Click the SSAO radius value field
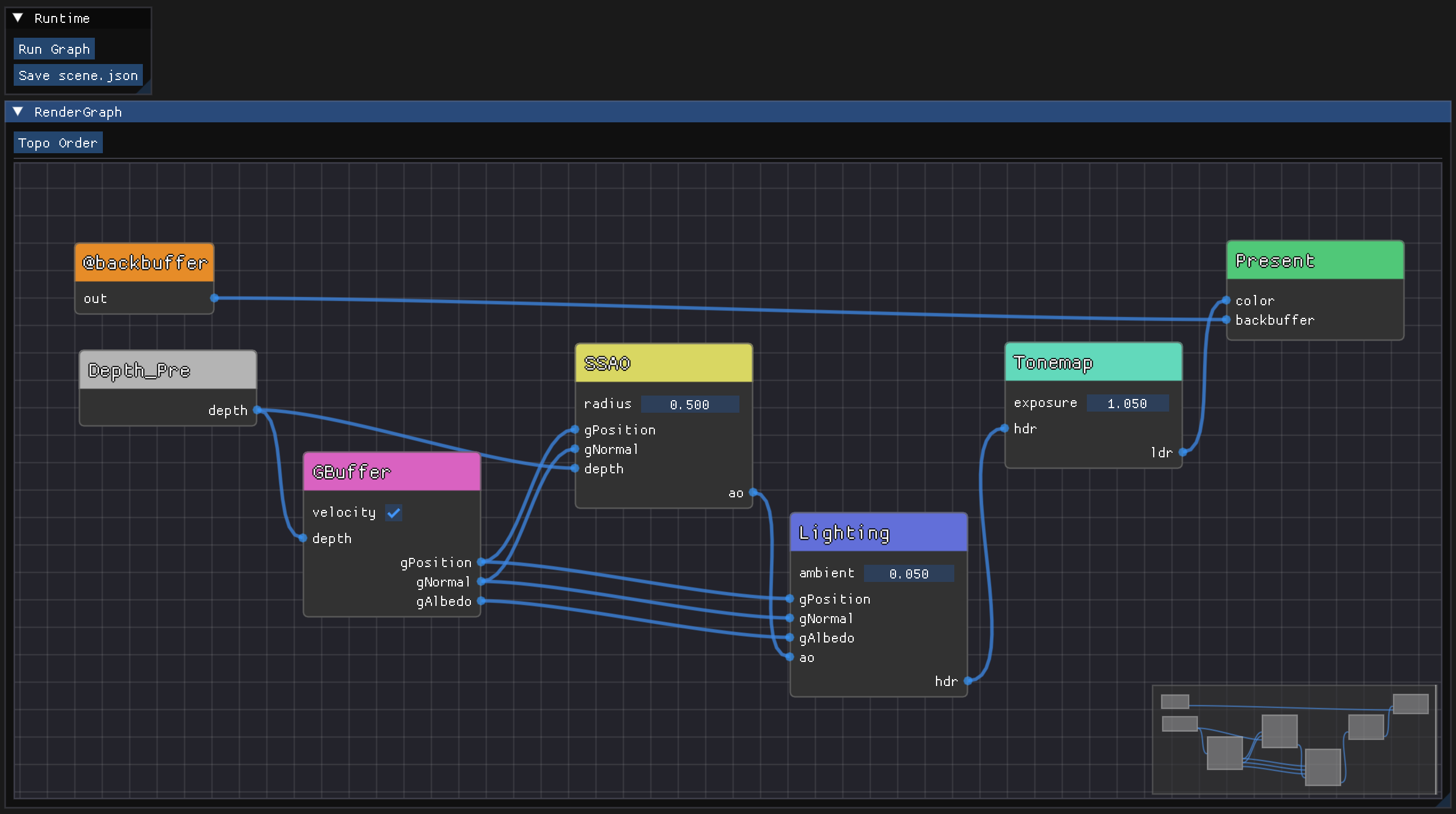The width and height of the screenshot is (1456, 814). coord(690,405)
